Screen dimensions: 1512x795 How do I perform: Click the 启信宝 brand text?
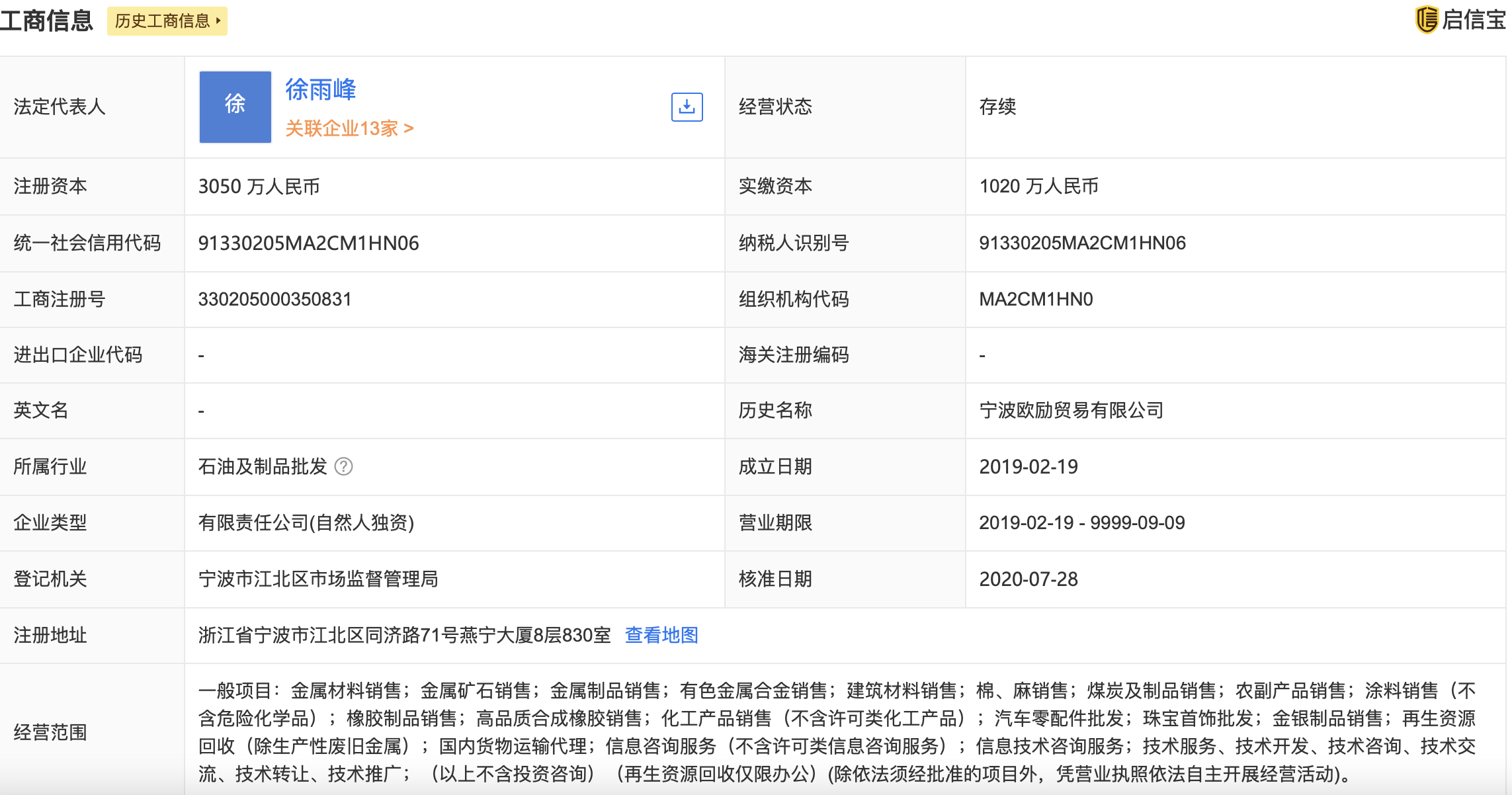(1473, 20)
